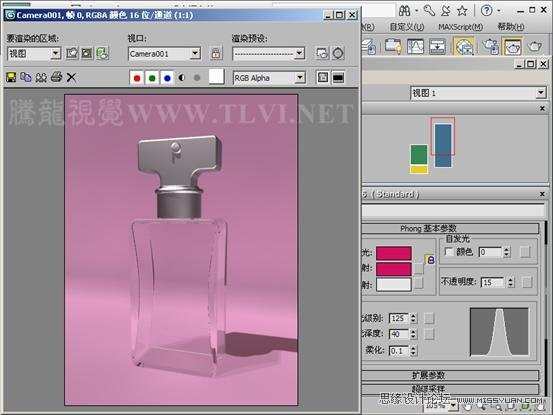Toggle the mono channel display icon
The height and width of the screenshot is (415, 553).
click(197, 78)
